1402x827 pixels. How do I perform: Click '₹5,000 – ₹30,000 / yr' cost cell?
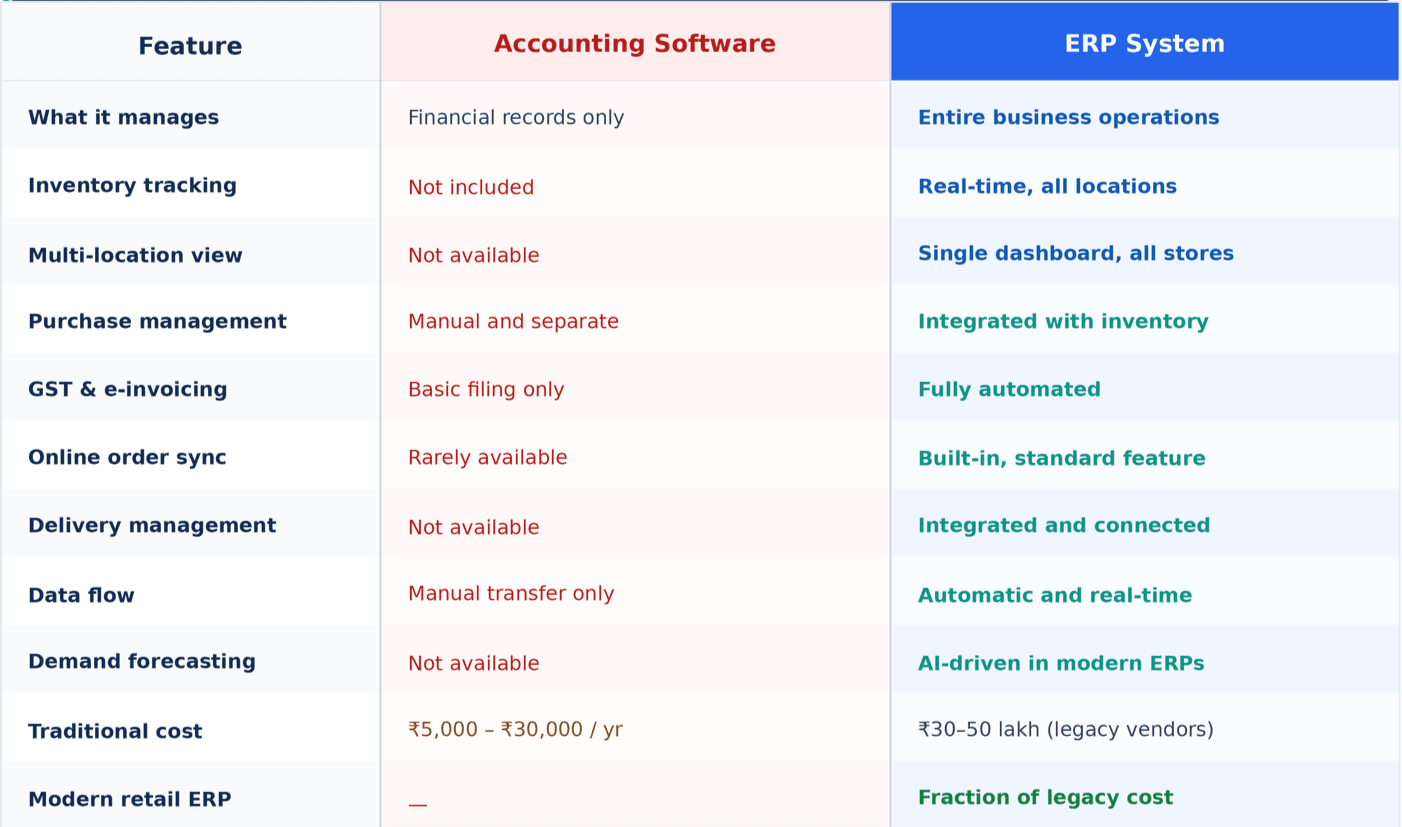point(515,730)
